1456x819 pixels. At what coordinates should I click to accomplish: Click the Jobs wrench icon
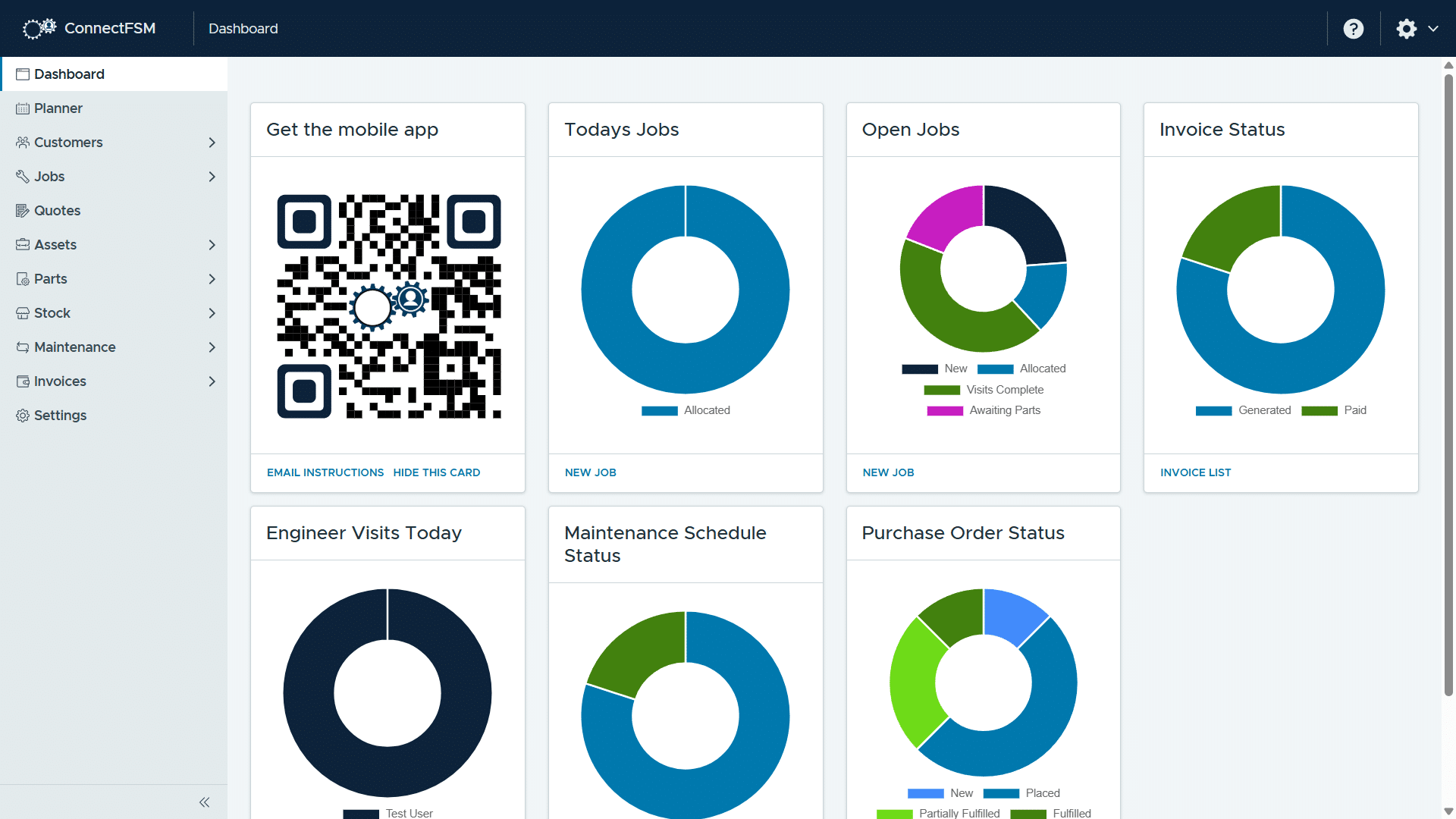pos(23,177)
